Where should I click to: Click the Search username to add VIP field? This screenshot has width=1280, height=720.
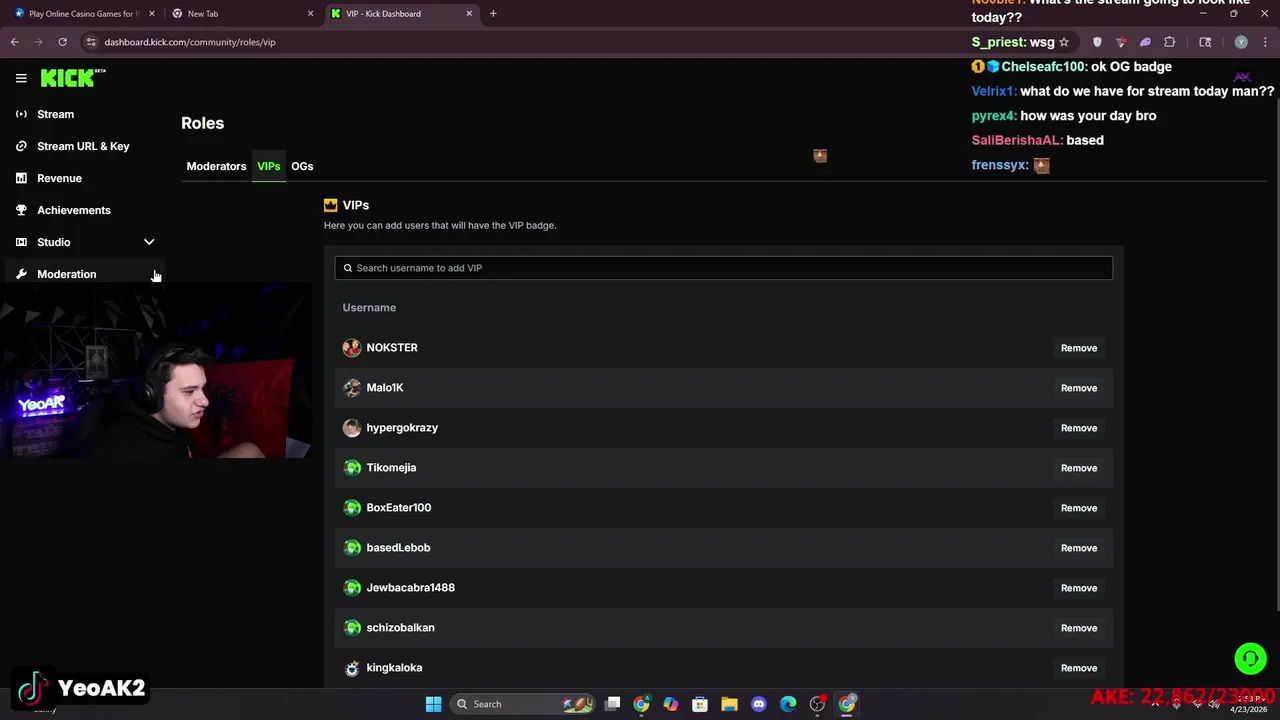tap(723, 268)
